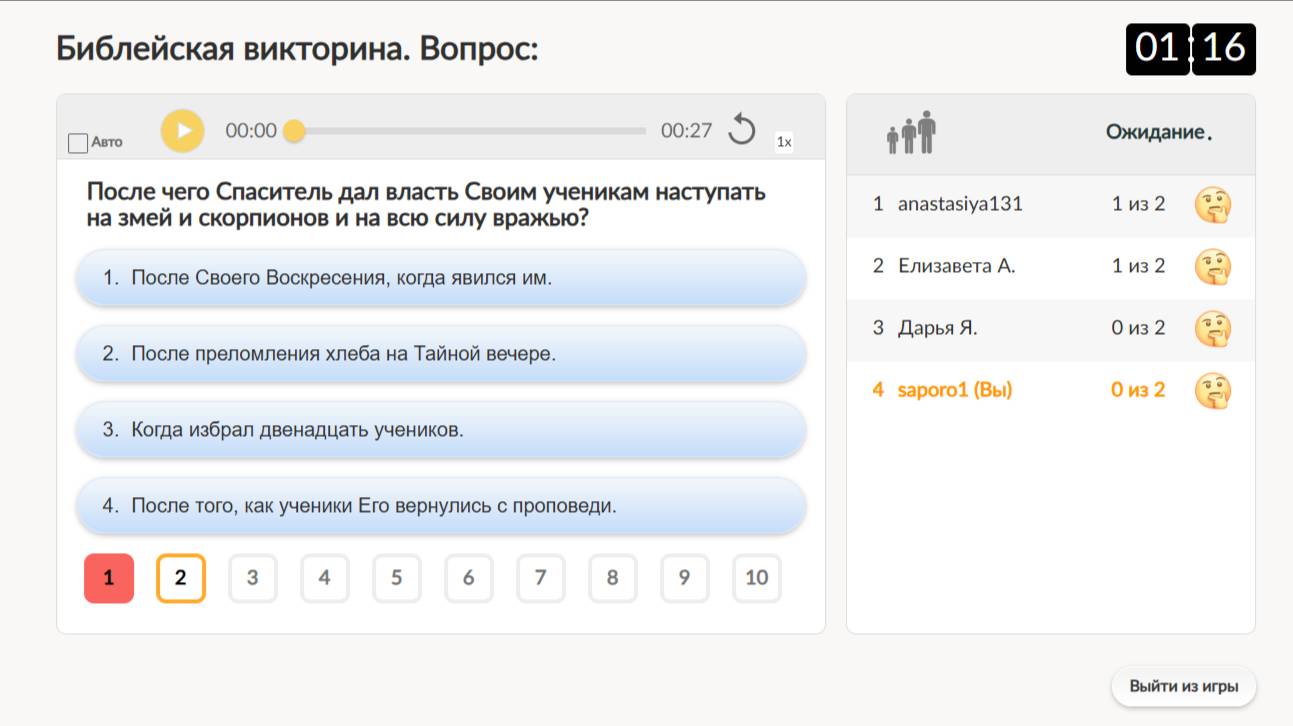
Task: Go to question 2 marker
Action: point(181,578)
